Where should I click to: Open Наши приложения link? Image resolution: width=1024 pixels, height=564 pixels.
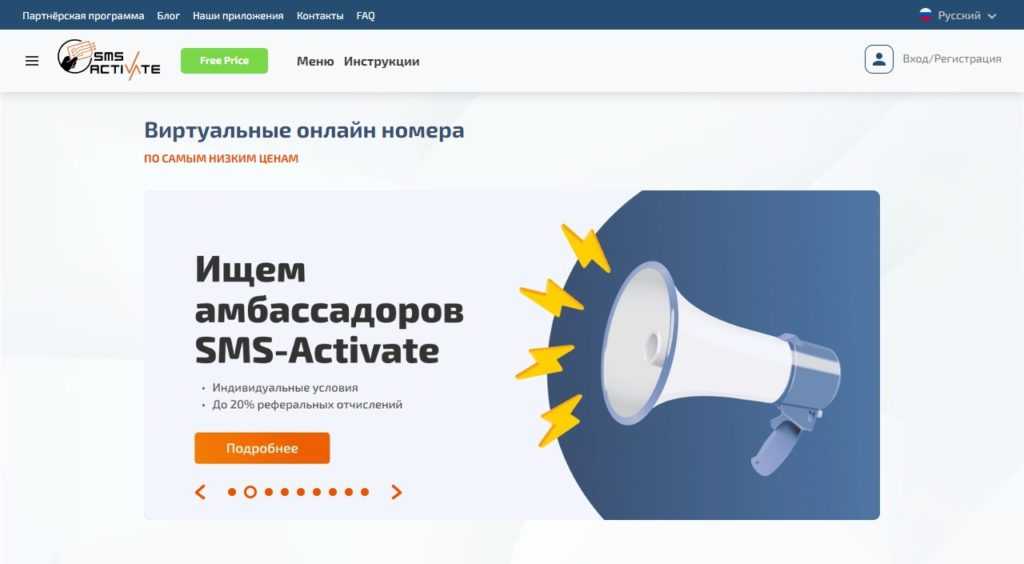pyautogui.click(x=238, y=16)
